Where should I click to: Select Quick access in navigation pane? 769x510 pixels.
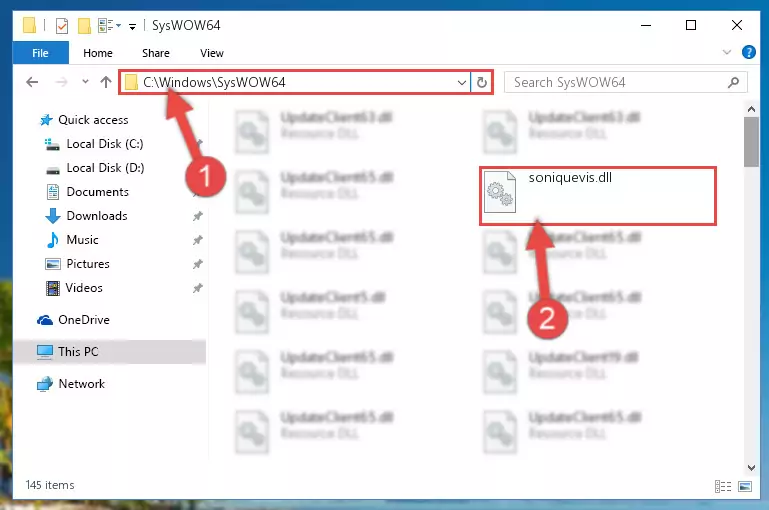click(x=93, y=120)
